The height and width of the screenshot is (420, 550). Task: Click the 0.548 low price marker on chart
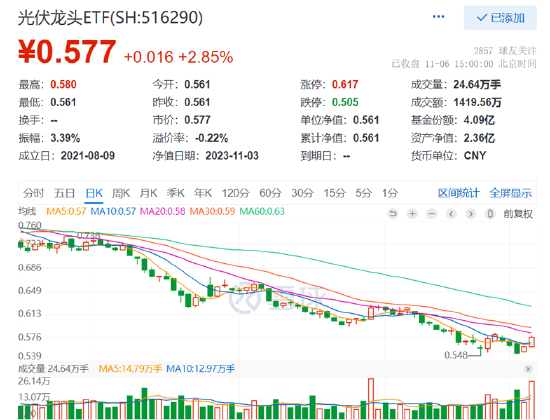[456, 355]
